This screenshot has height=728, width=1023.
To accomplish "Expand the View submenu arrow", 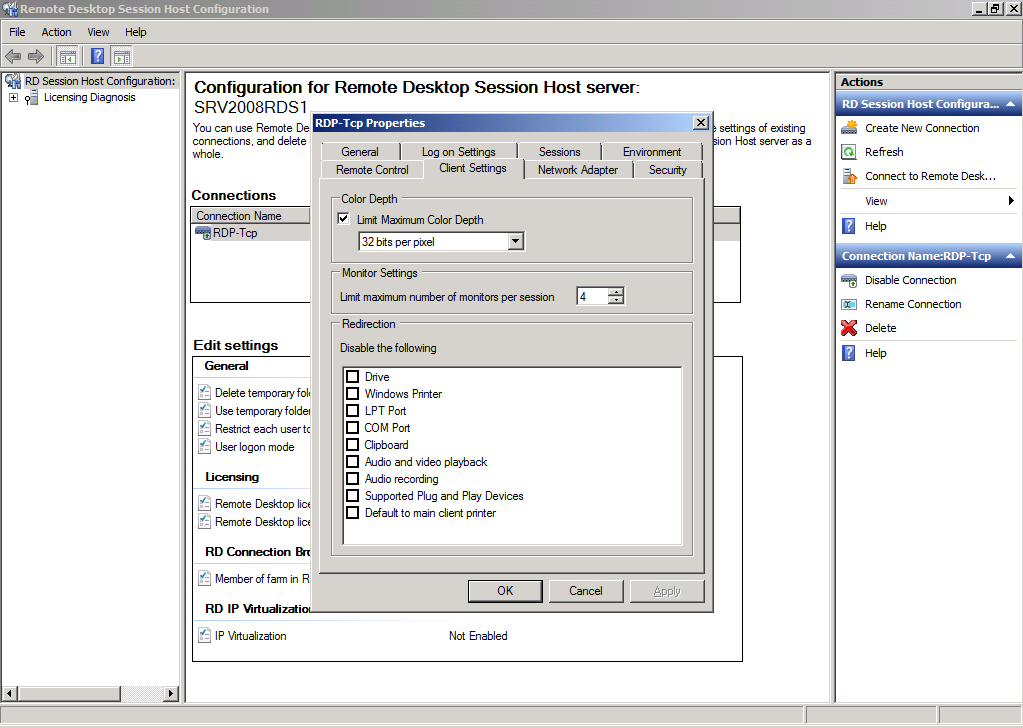I will point(1011,201).
